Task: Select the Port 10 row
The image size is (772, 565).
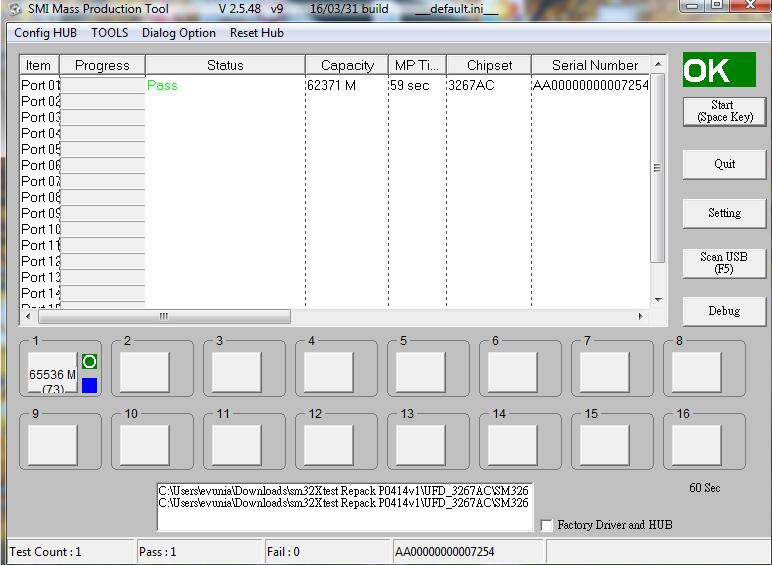Action: [x=335, y=229]
